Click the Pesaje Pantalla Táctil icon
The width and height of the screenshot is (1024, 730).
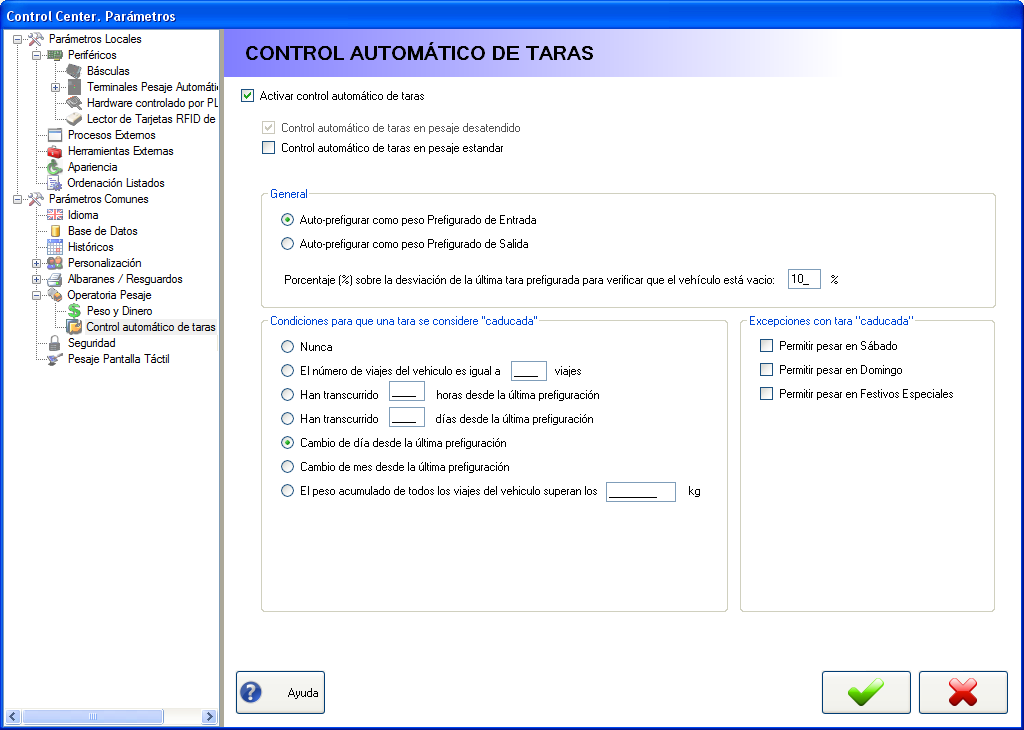point(55,358)
